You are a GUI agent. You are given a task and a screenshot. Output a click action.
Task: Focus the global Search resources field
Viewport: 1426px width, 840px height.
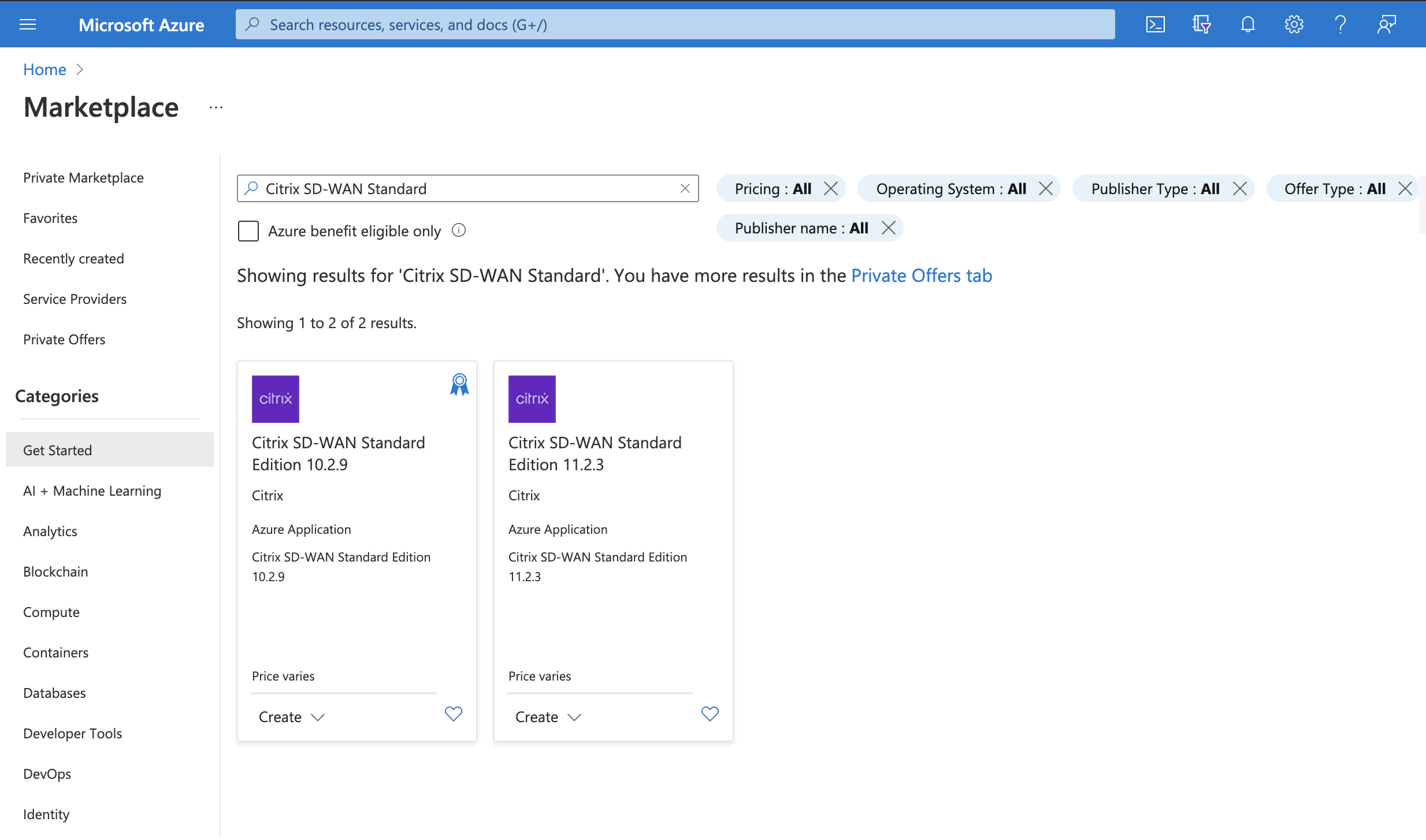click(x=675, y=24)
